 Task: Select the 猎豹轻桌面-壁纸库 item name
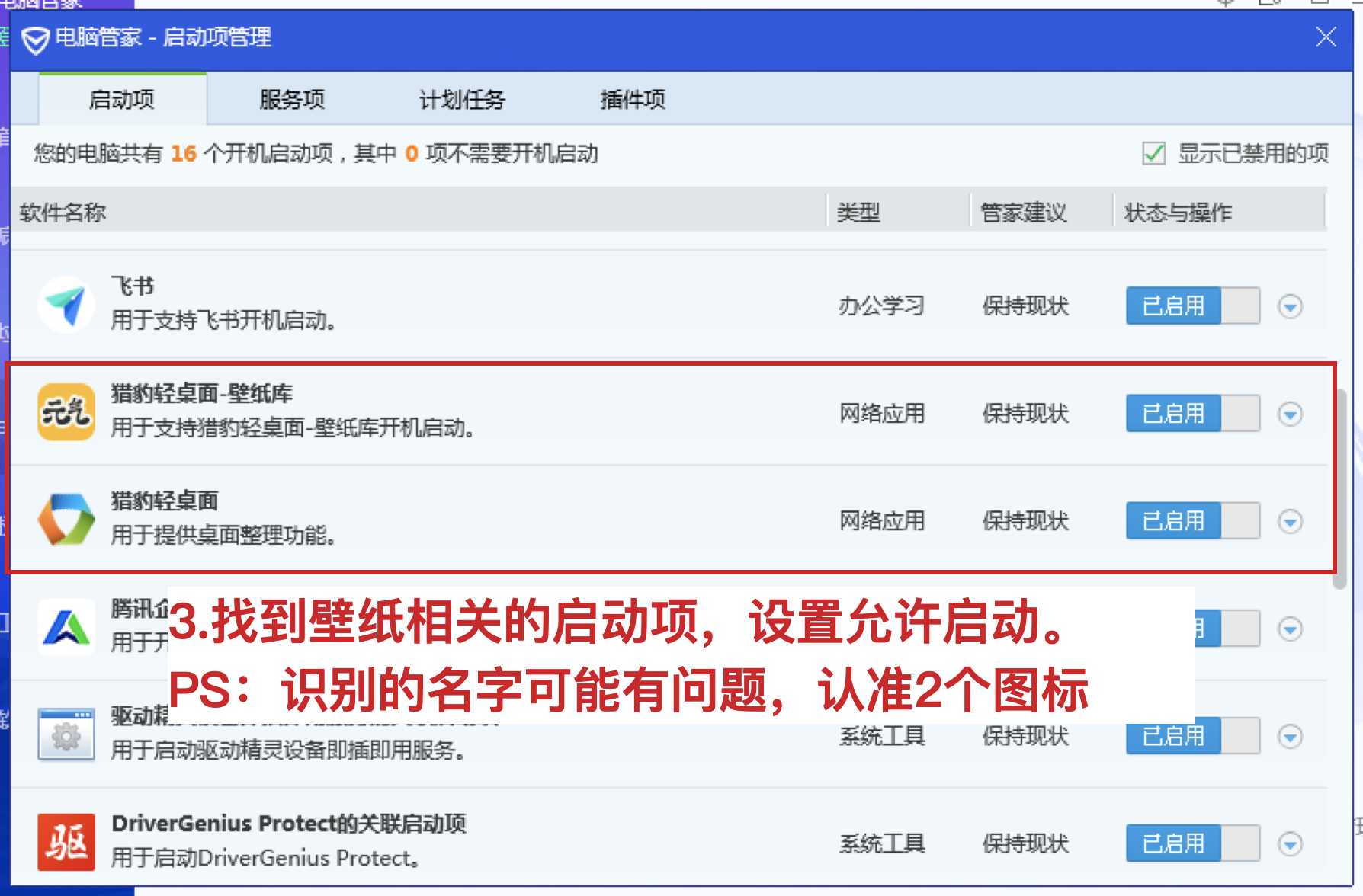tap(202, 393)
